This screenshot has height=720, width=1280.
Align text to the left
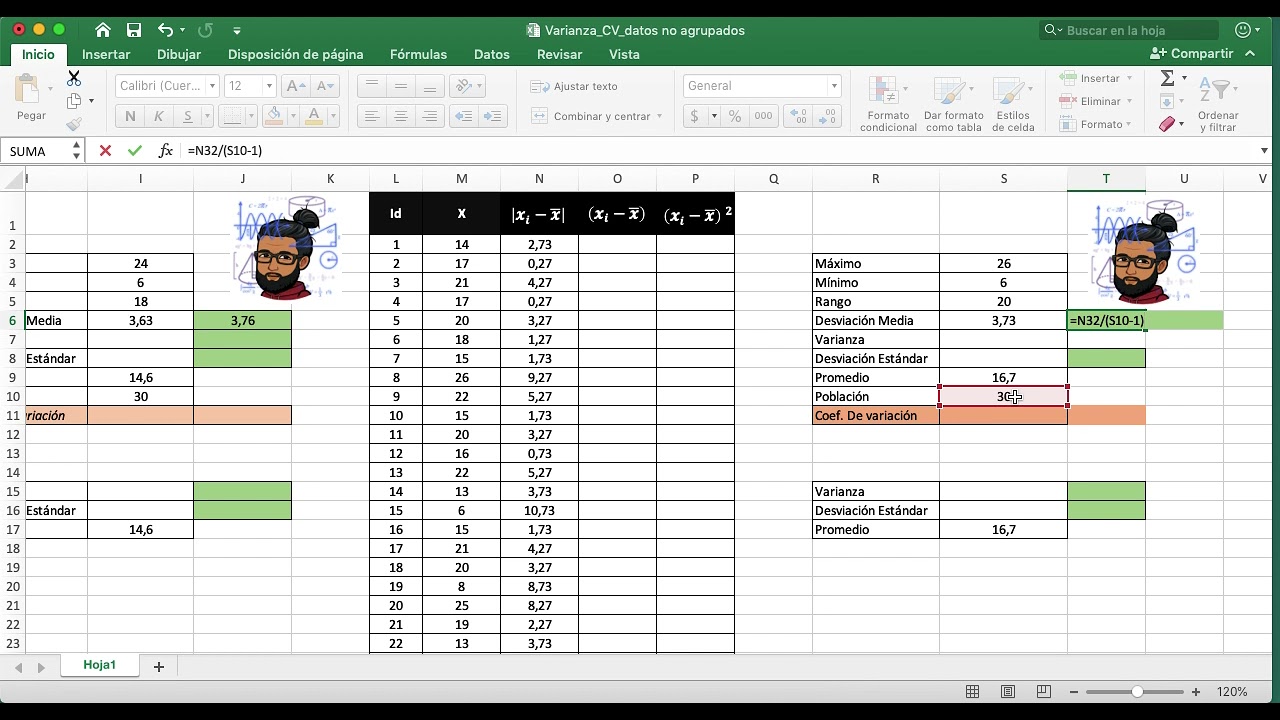coord(372,116)
